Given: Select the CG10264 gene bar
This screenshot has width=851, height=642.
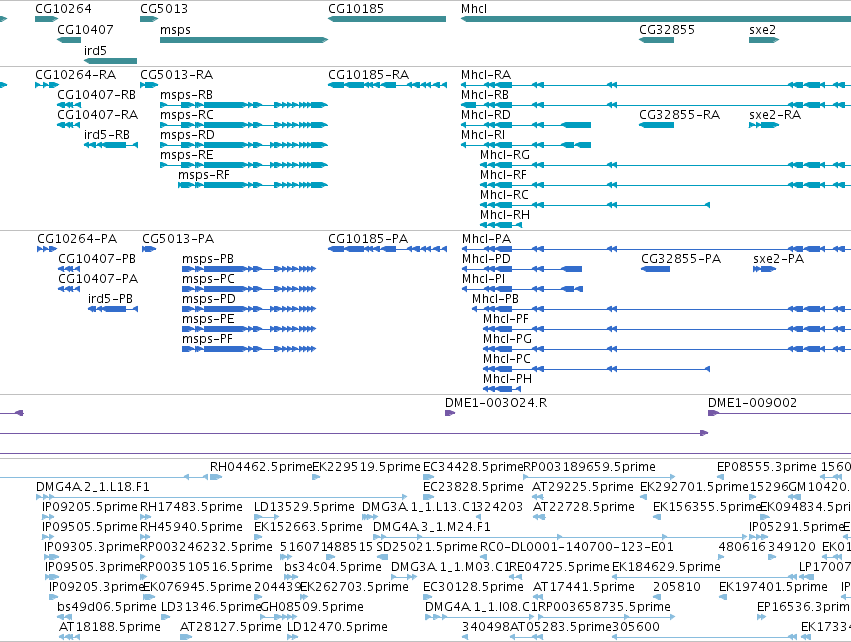Looking at the screenshot, I should click(x=46, y=20).
